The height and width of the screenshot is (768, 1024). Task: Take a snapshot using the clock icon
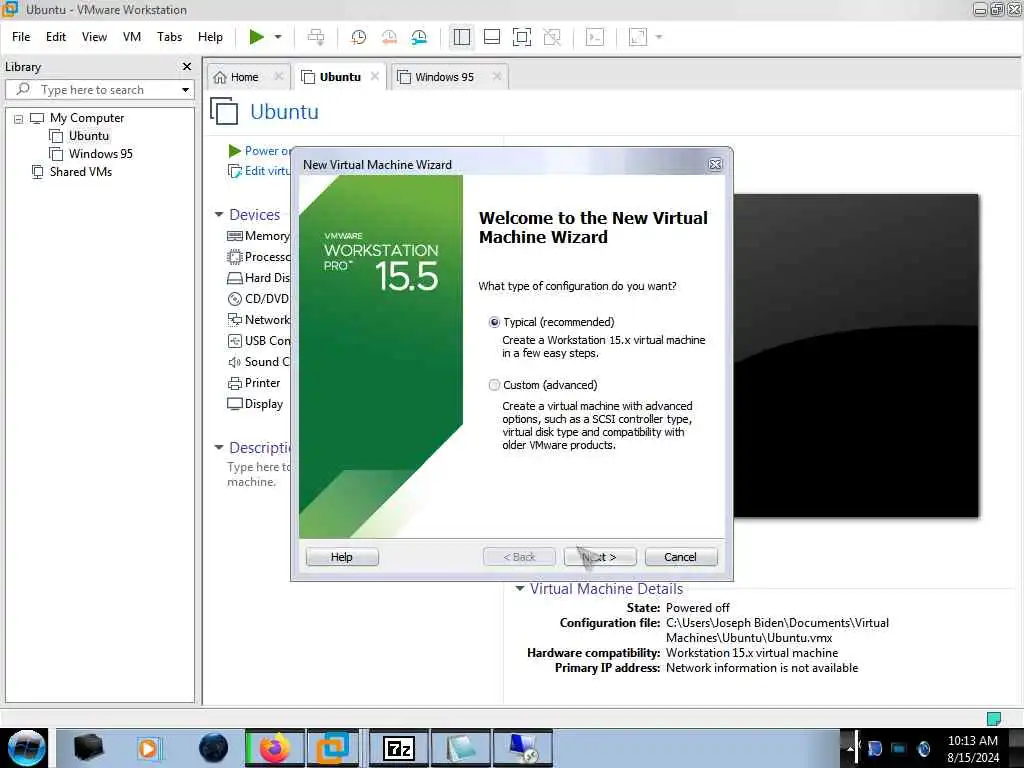359,37
